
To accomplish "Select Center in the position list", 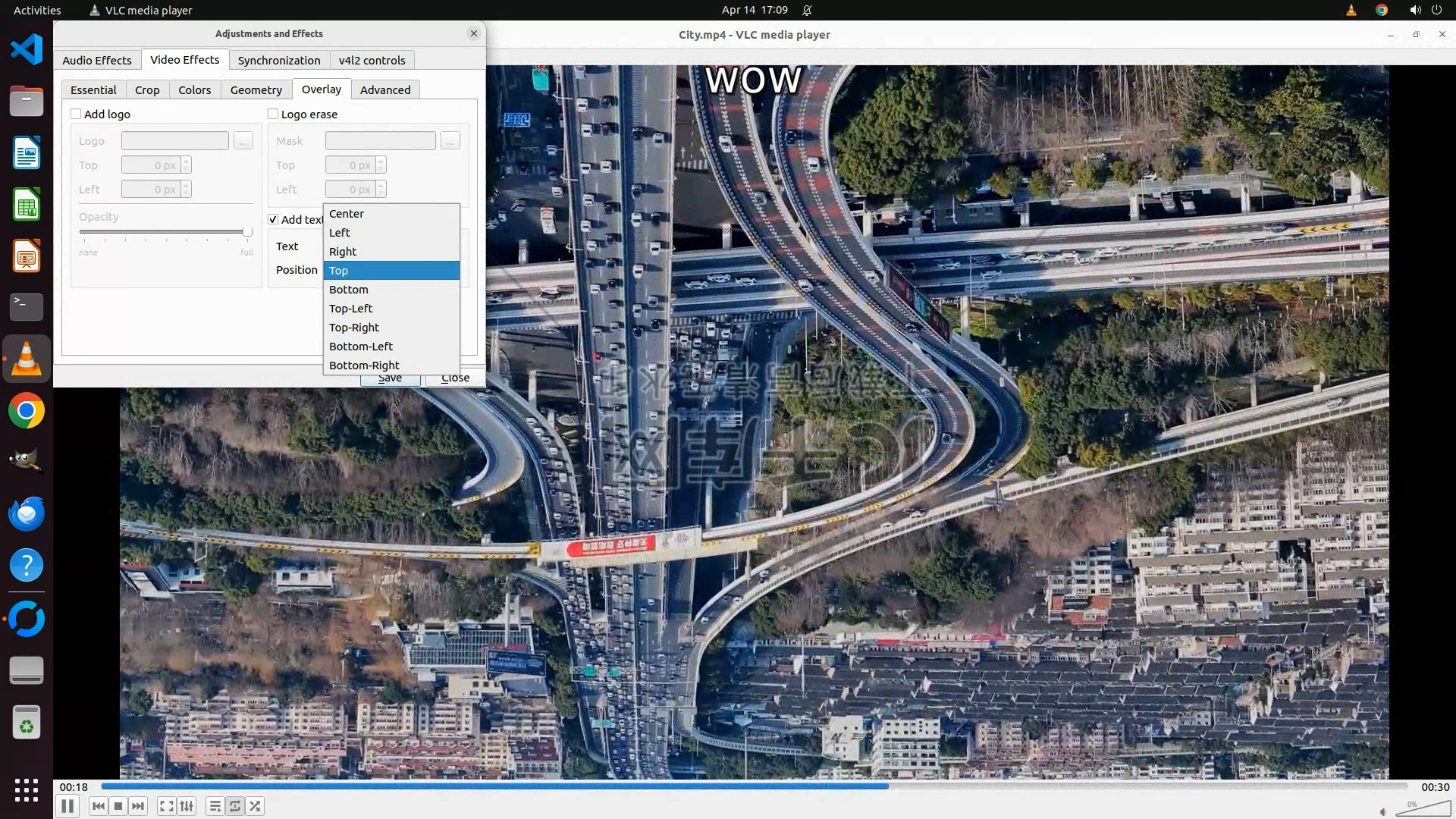I will coord(347,214).
